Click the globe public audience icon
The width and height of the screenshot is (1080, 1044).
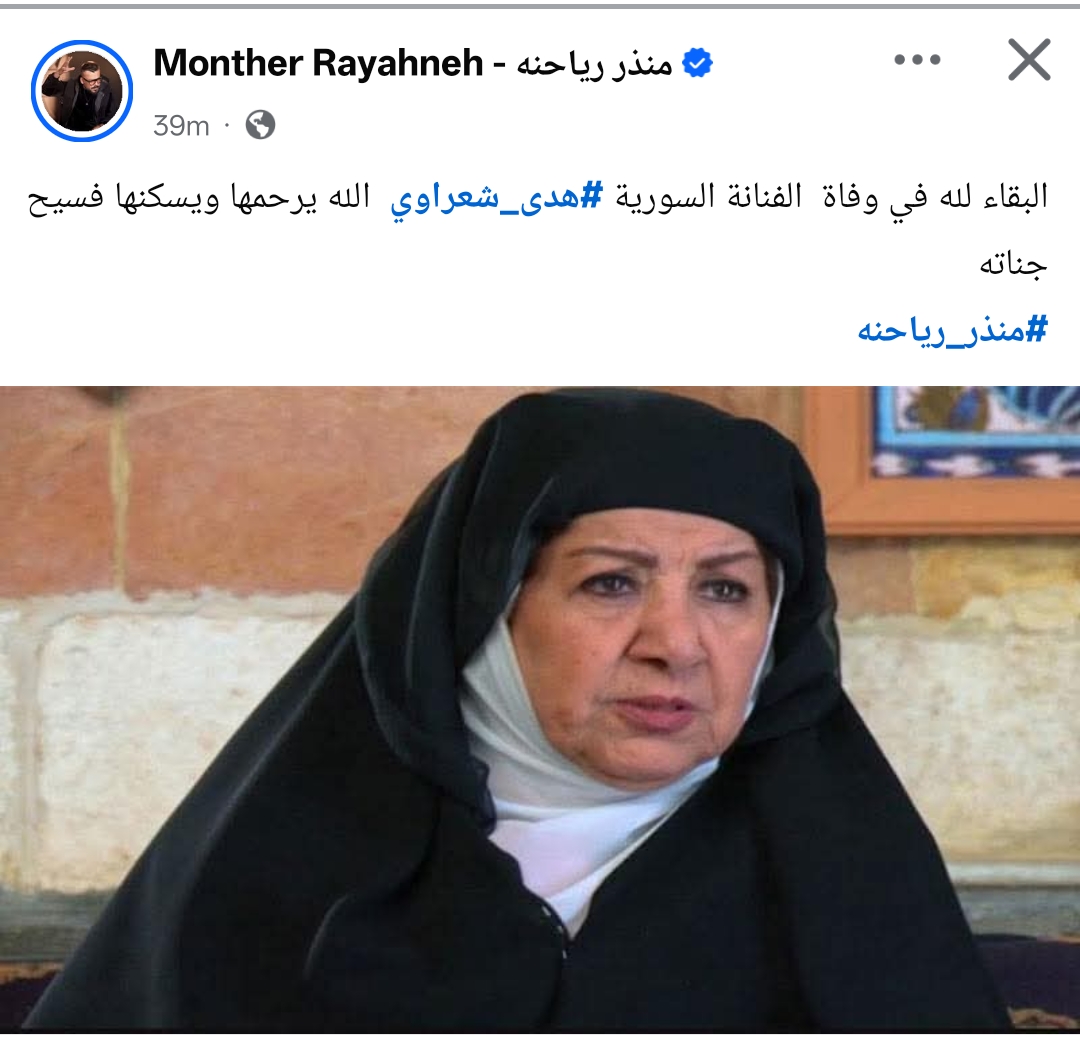click(260, 125)
